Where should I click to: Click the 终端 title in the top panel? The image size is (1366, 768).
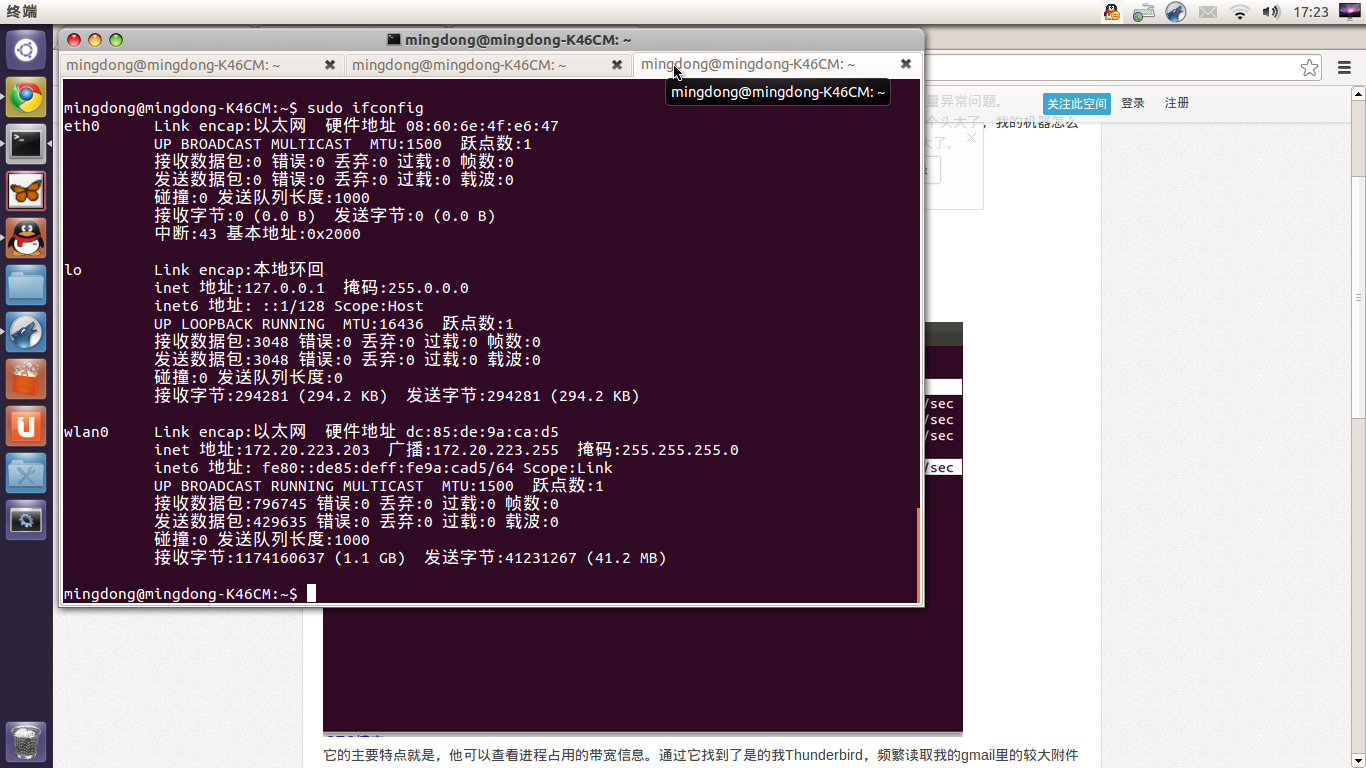click(x=21, y=12)
